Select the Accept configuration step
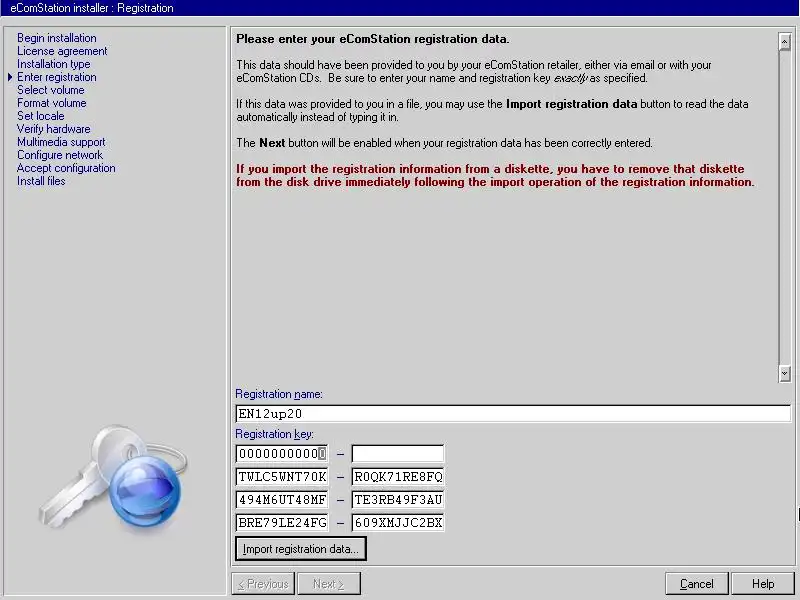Viewport: 800px width, 600px height. tap(66, 168)
